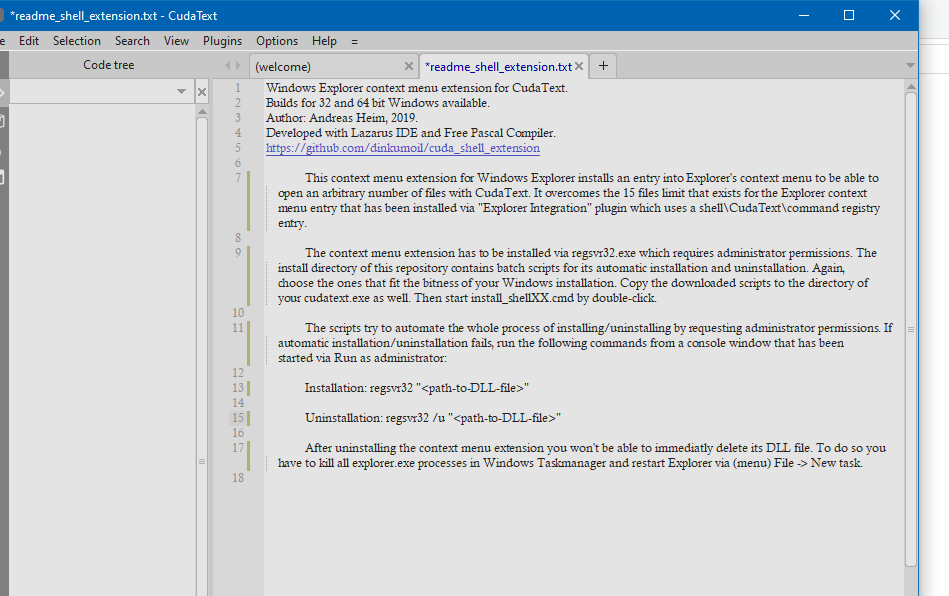Close the (welcome) tab

click(x=408, y=66)
